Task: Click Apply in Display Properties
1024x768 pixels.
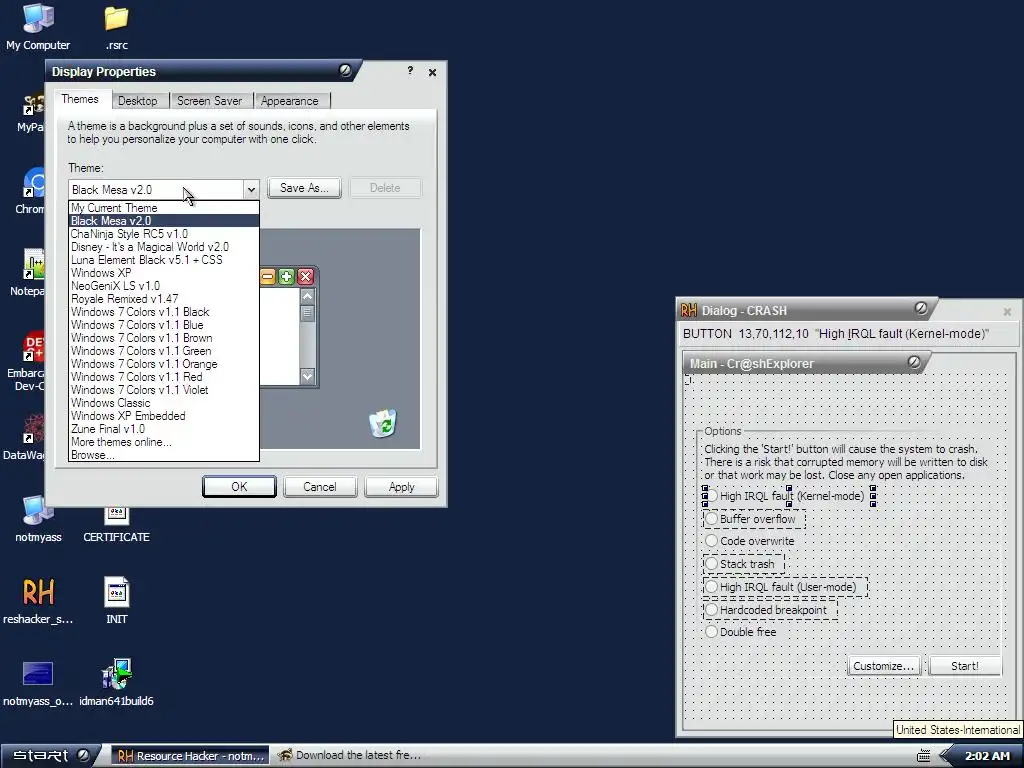Action: point(401,487)
